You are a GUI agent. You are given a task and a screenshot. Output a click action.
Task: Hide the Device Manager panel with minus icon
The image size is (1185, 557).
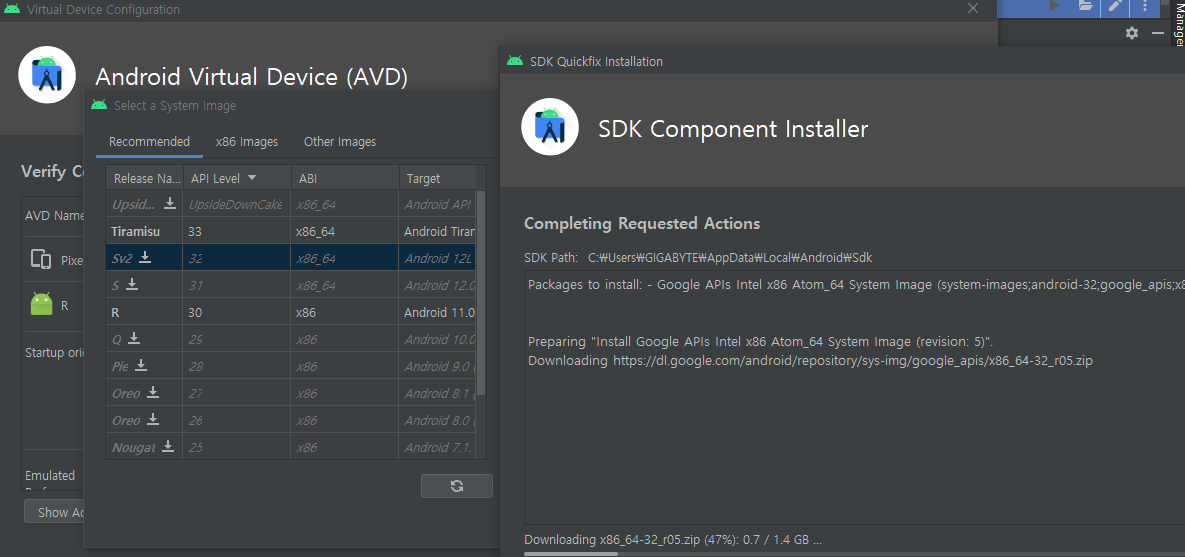click(1157, 33)
